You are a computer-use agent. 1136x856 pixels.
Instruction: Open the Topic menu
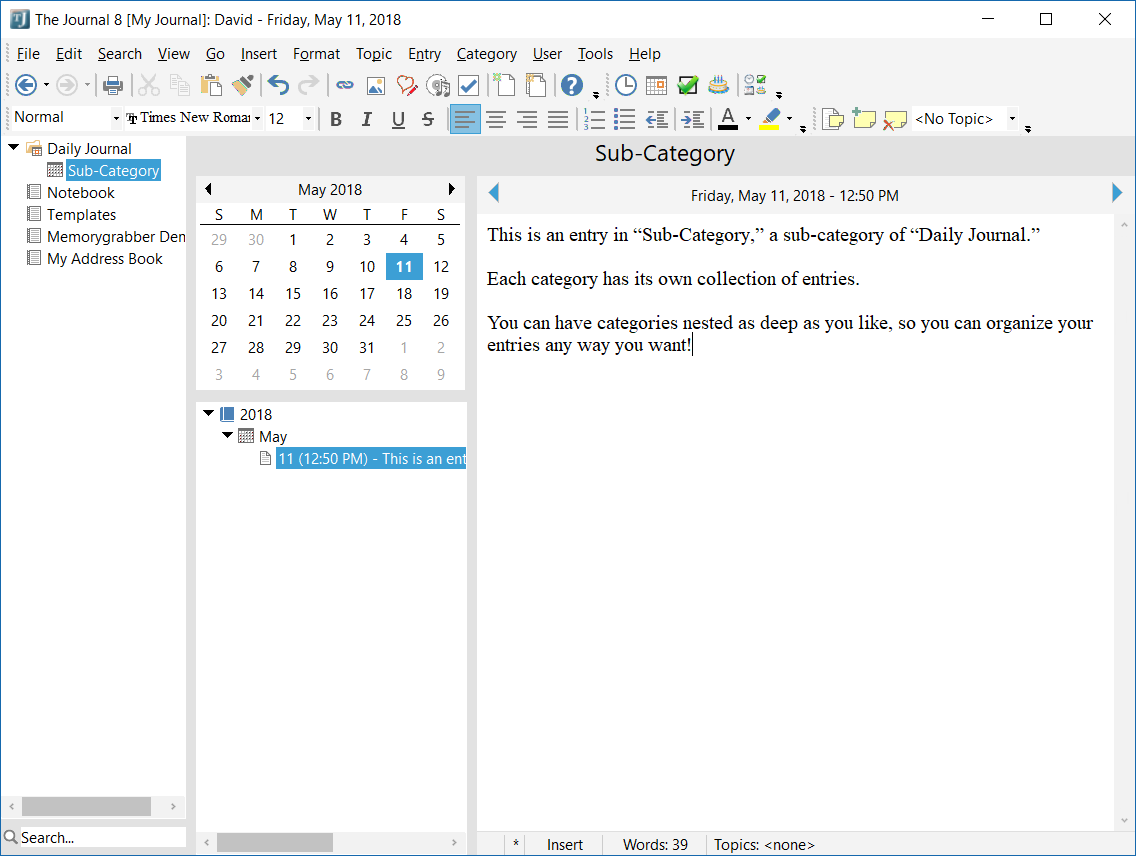[374, 54]
